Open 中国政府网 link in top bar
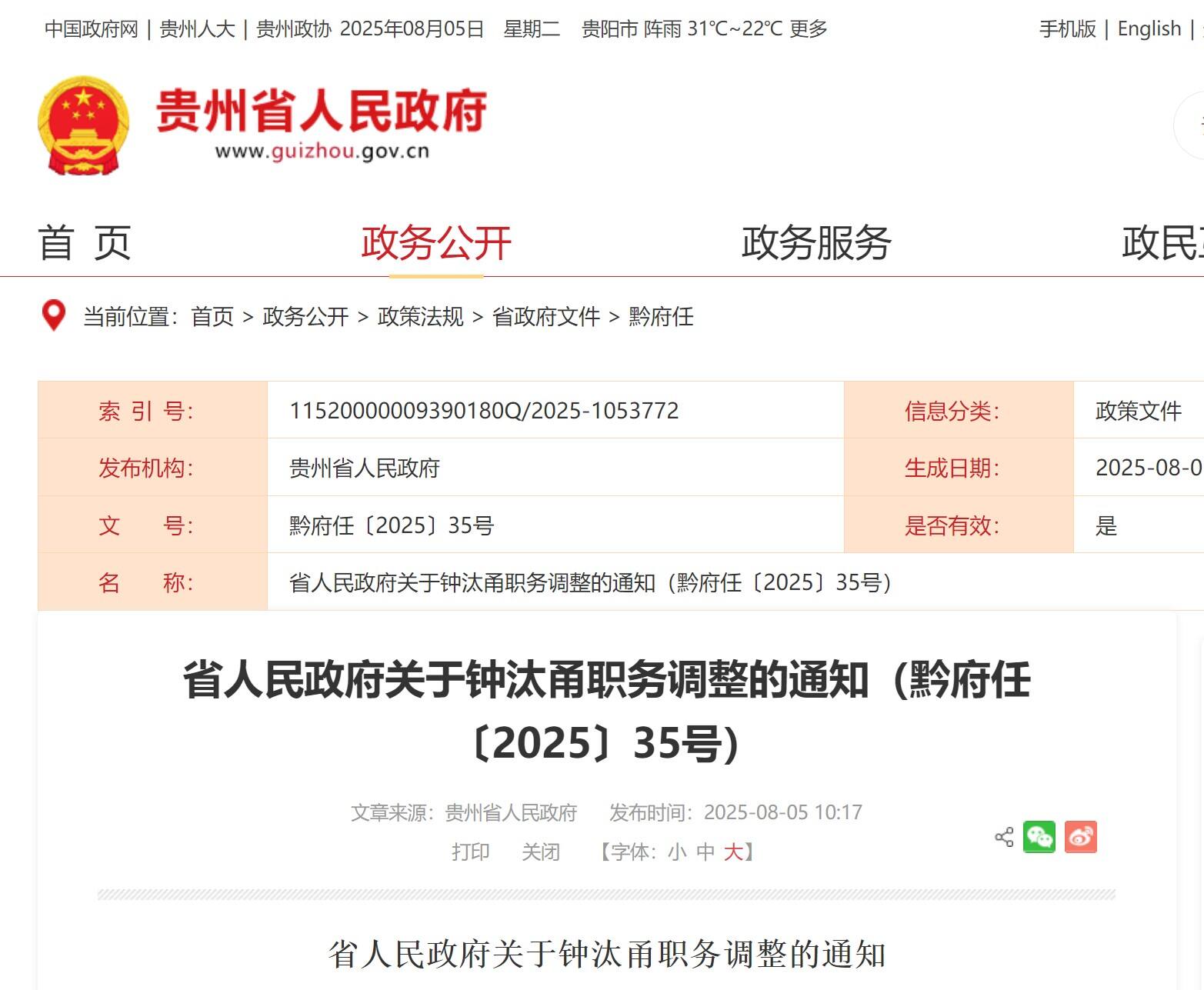This screenshot has width=1204, height=990. [92, 29]
